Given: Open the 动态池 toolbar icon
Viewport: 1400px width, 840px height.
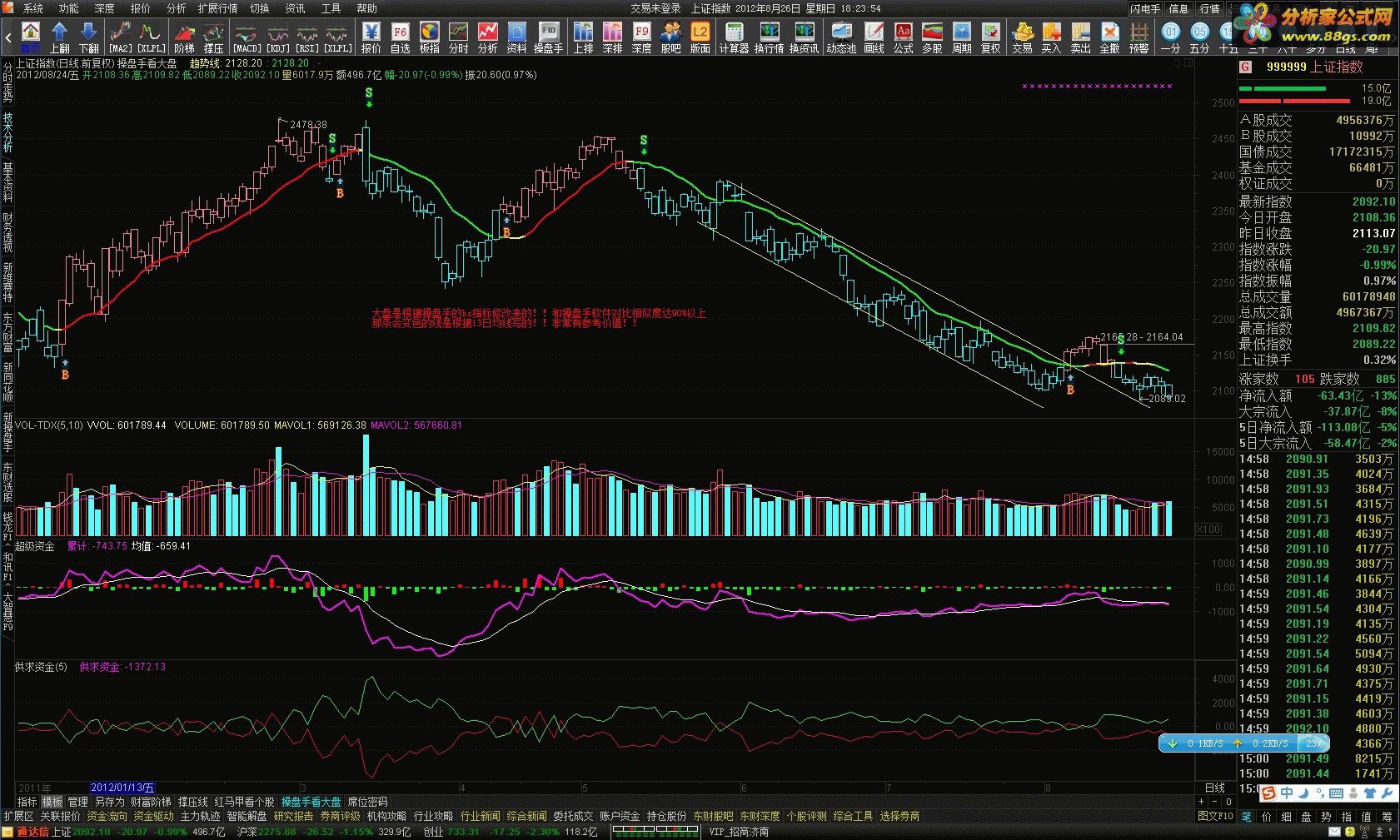Looking at the screenshot, I should pyautogui.click(x=841, y=37).
